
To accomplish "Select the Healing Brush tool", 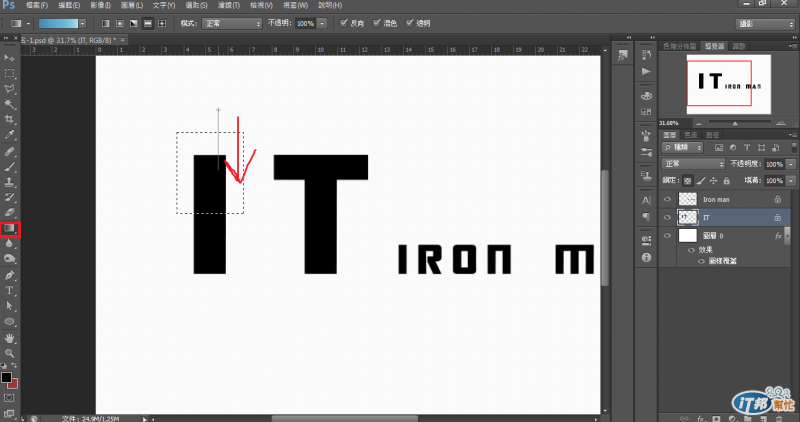I will point(9,152).
